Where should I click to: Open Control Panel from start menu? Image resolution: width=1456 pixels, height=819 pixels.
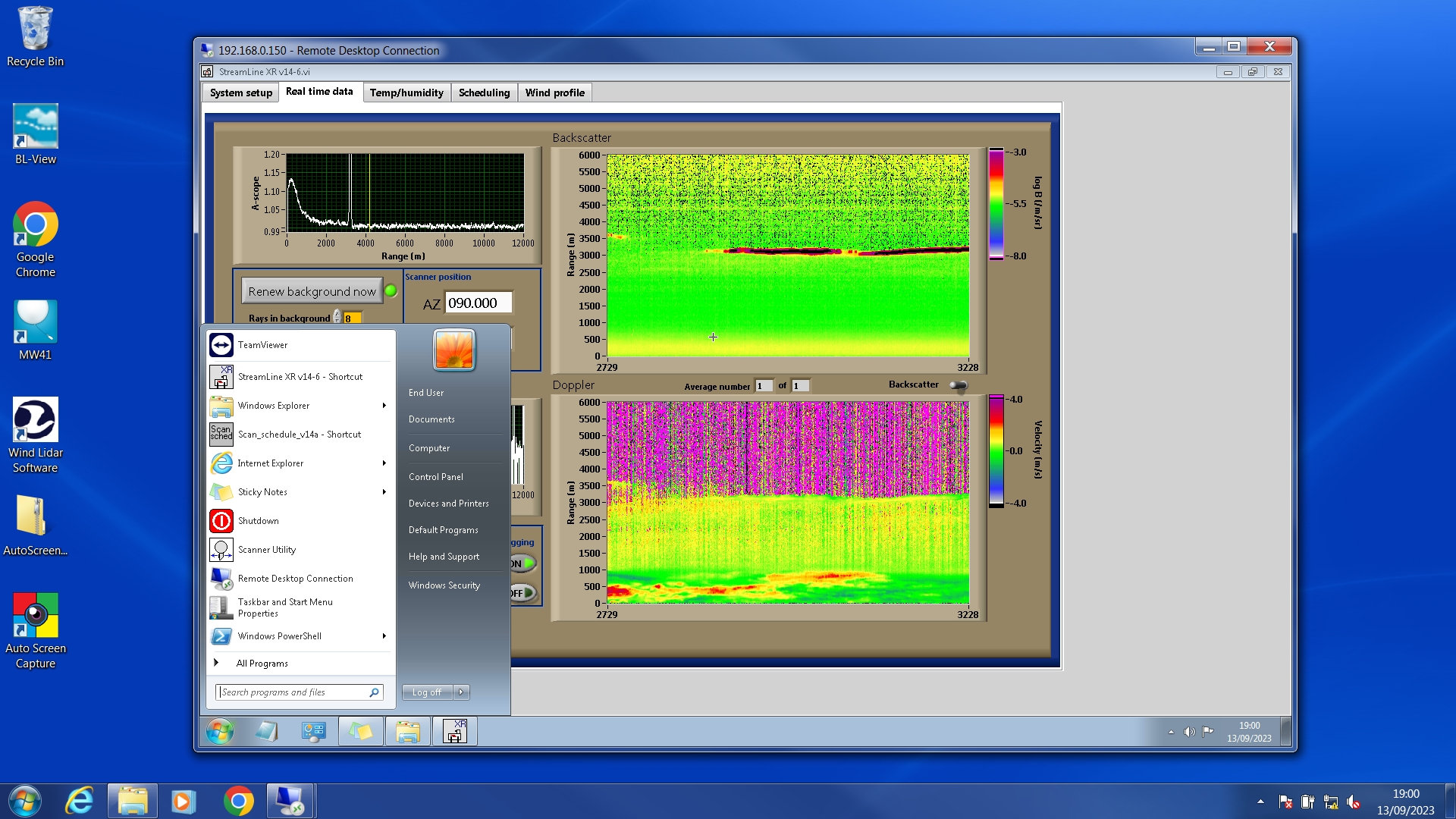[x=435, y=477]
